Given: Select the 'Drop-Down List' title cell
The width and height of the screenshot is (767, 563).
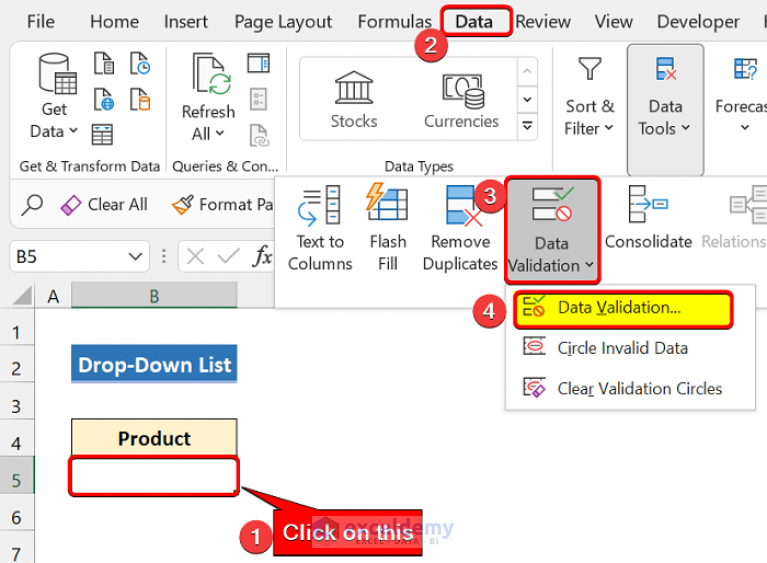Looking at the screenshot, I should pyautogui.click(x=154, y=364).
